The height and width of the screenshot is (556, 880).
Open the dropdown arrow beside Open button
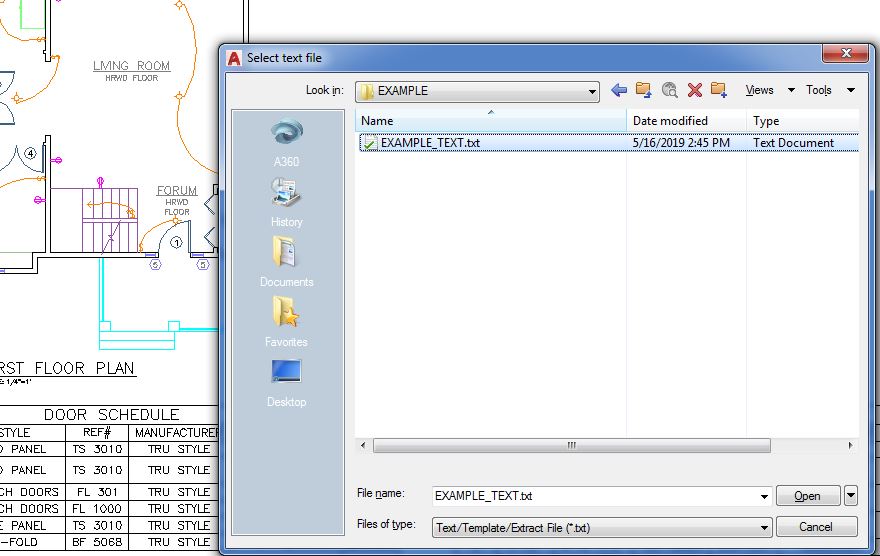coord(851,496)
